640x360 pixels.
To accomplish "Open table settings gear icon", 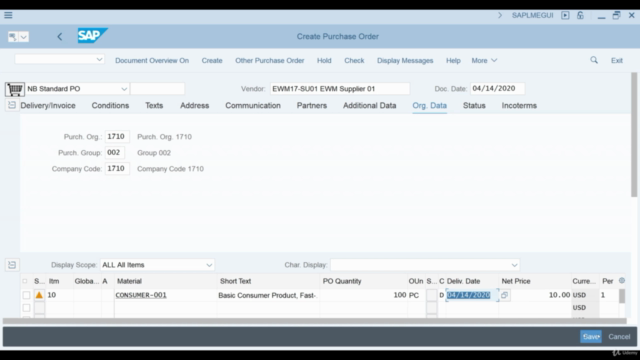I will click(622, 280).
